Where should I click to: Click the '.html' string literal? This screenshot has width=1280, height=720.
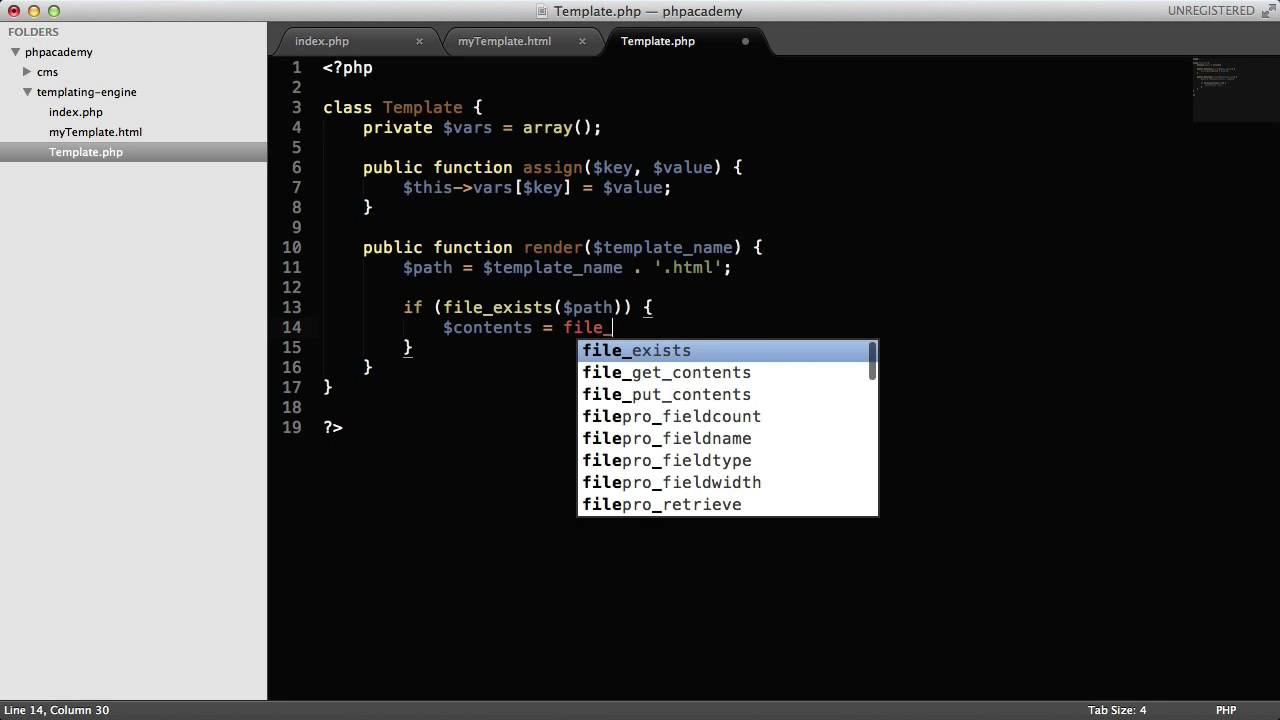pyautogui.click(x=687, y=267)
